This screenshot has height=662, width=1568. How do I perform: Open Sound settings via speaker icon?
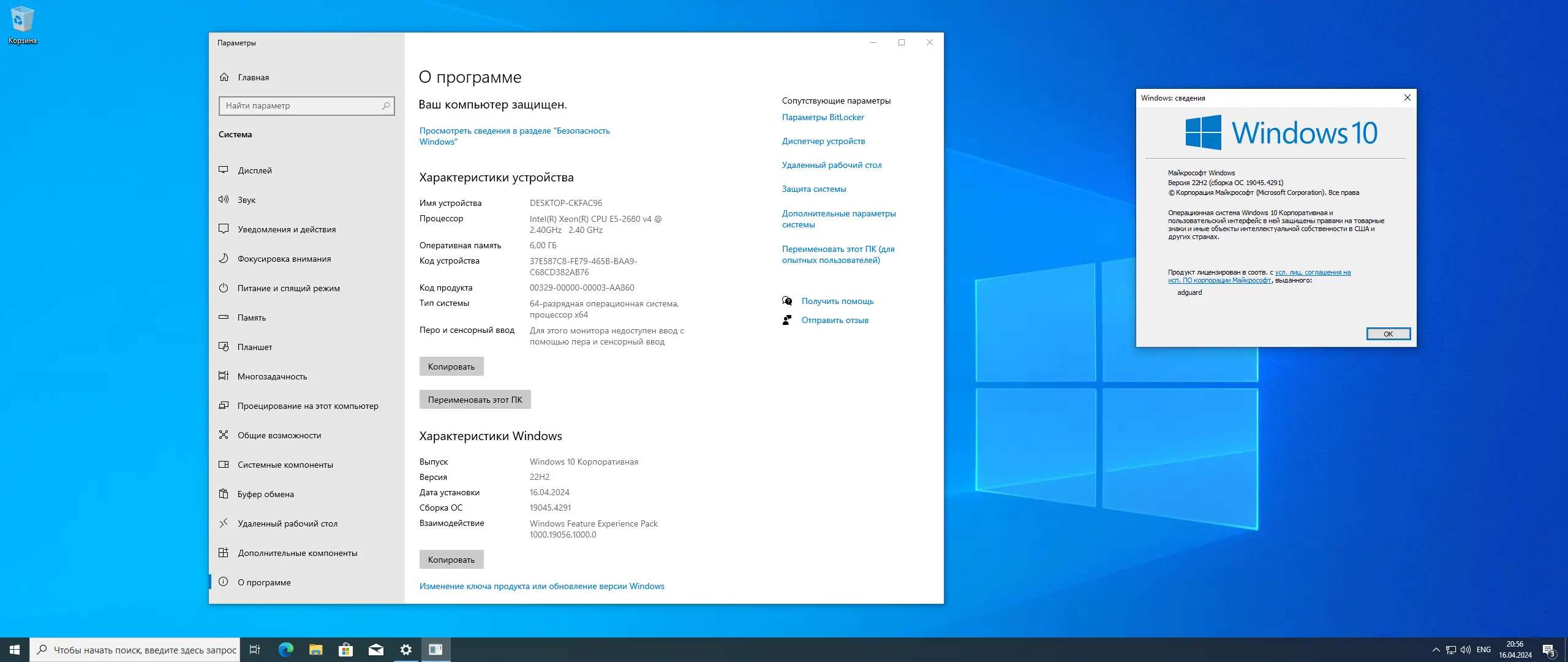[224, 200]
